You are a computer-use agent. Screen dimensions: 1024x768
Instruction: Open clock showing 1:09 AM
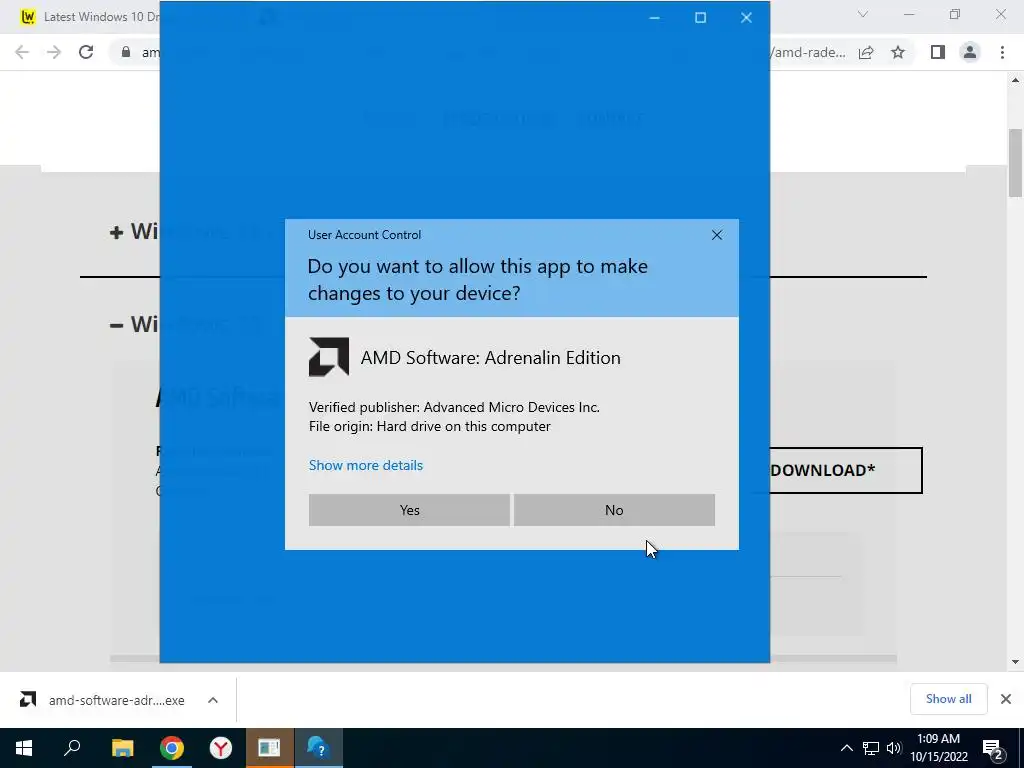938,748
